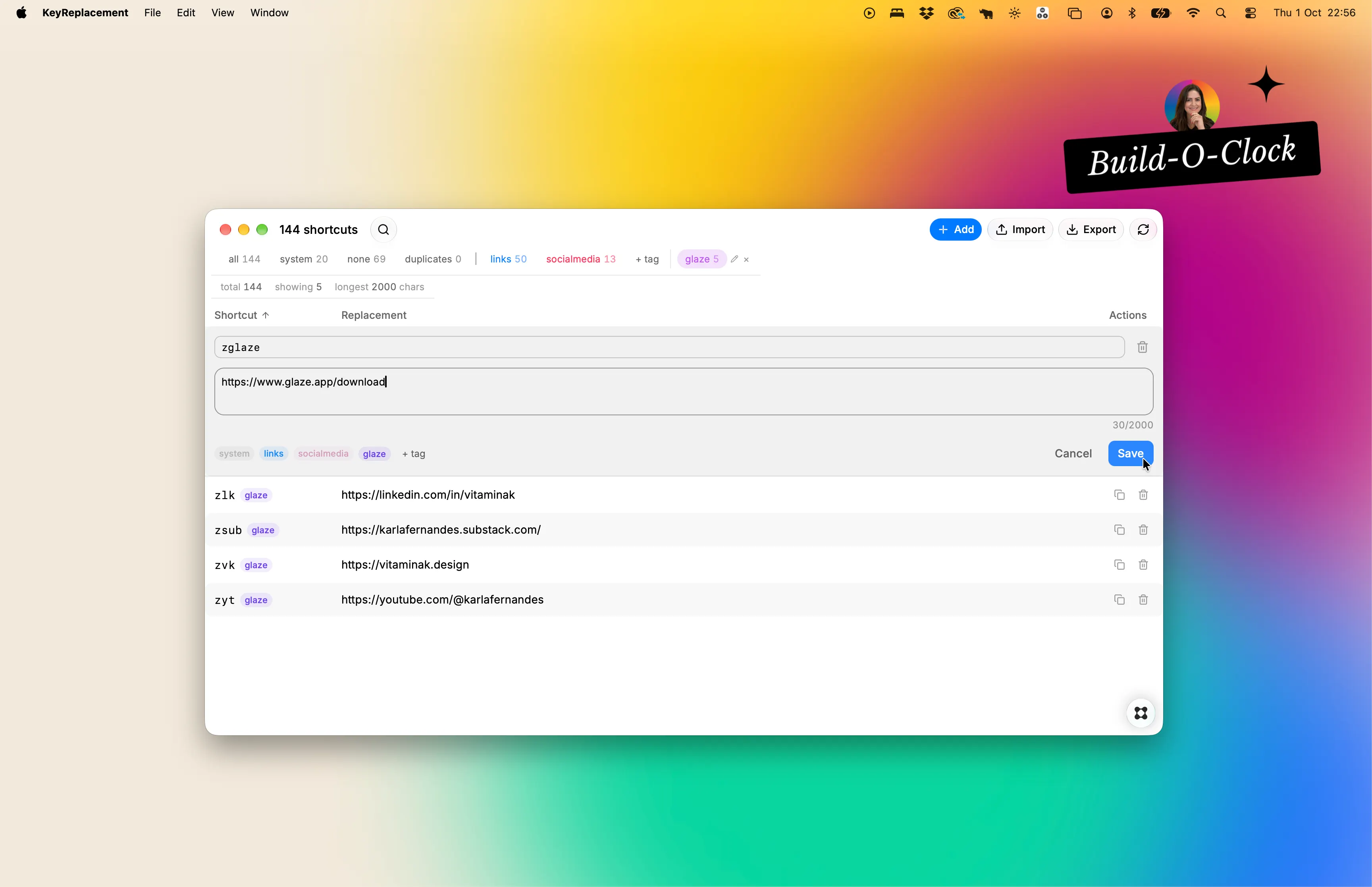
Task: Open Control Center in menu bar
Action: coord(1250,13)
